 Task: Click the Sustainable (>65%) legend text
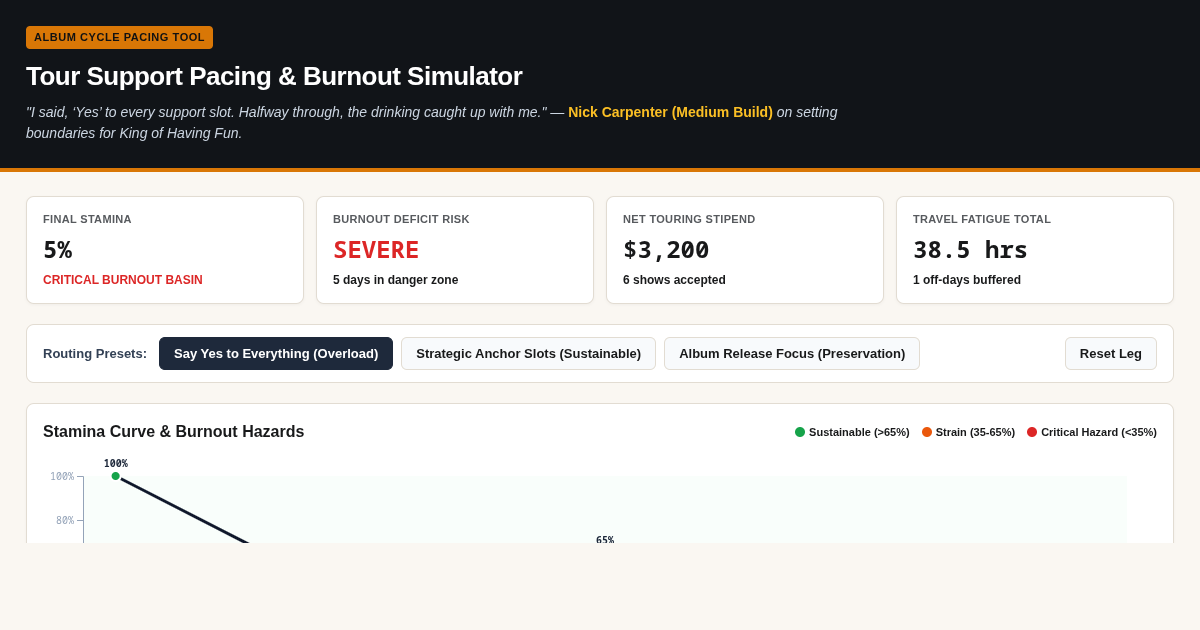(x=859, y=432)
